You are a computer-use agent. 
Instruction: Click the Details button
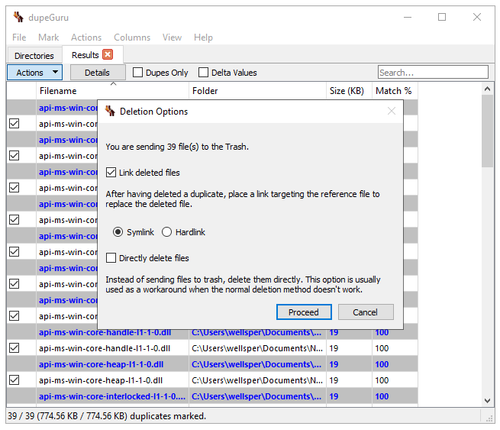click(97, 72)
